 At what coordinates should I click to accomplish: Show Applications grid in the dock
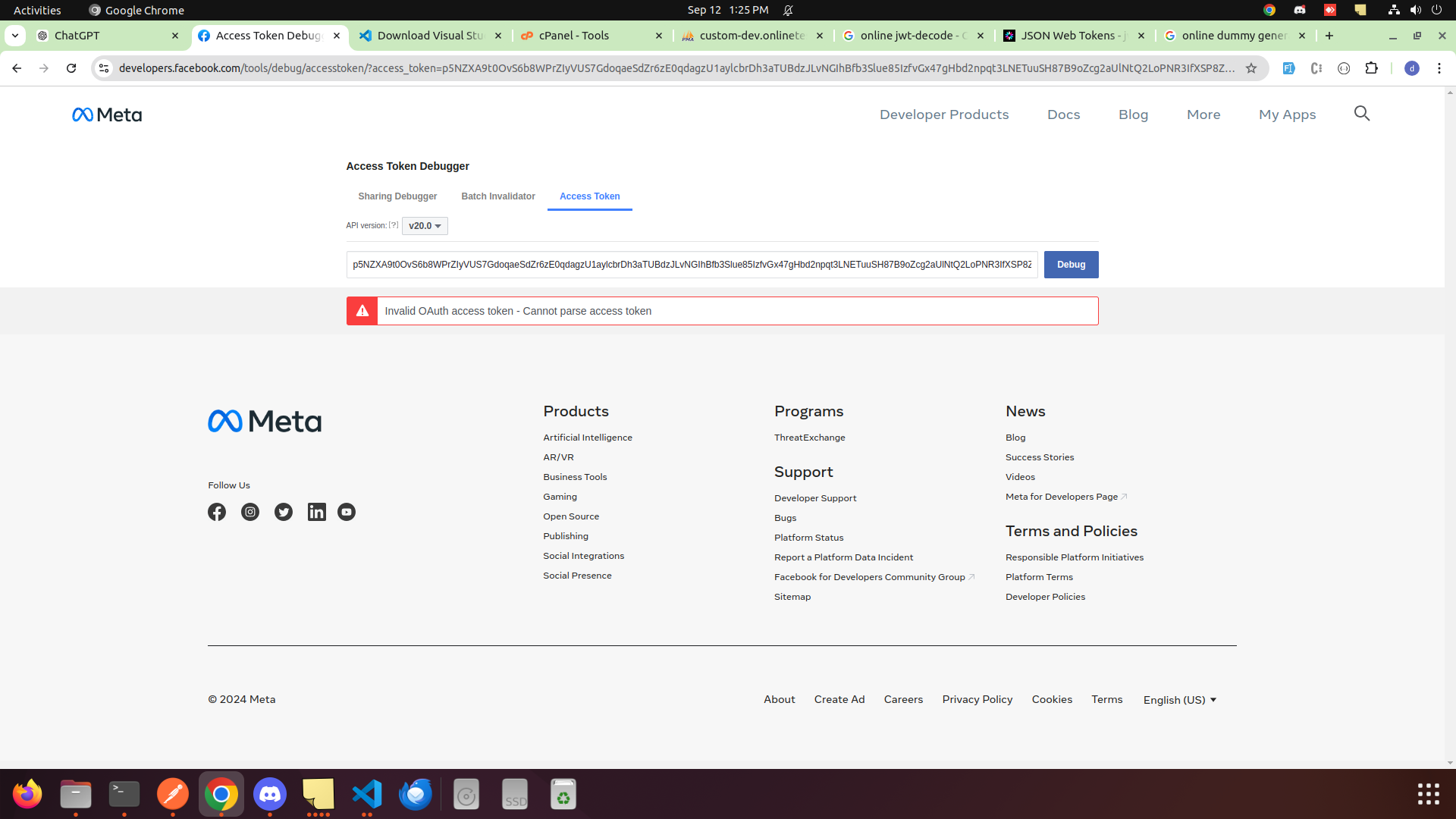click(1429, 794)
